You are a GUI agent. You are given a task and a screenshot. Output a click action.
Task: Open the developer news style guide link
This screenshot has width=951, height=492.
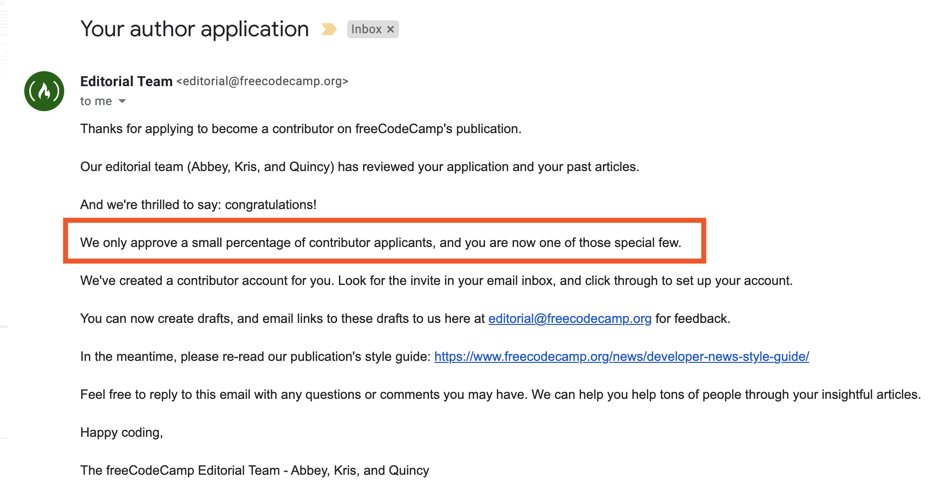click(x=621, y=357)
